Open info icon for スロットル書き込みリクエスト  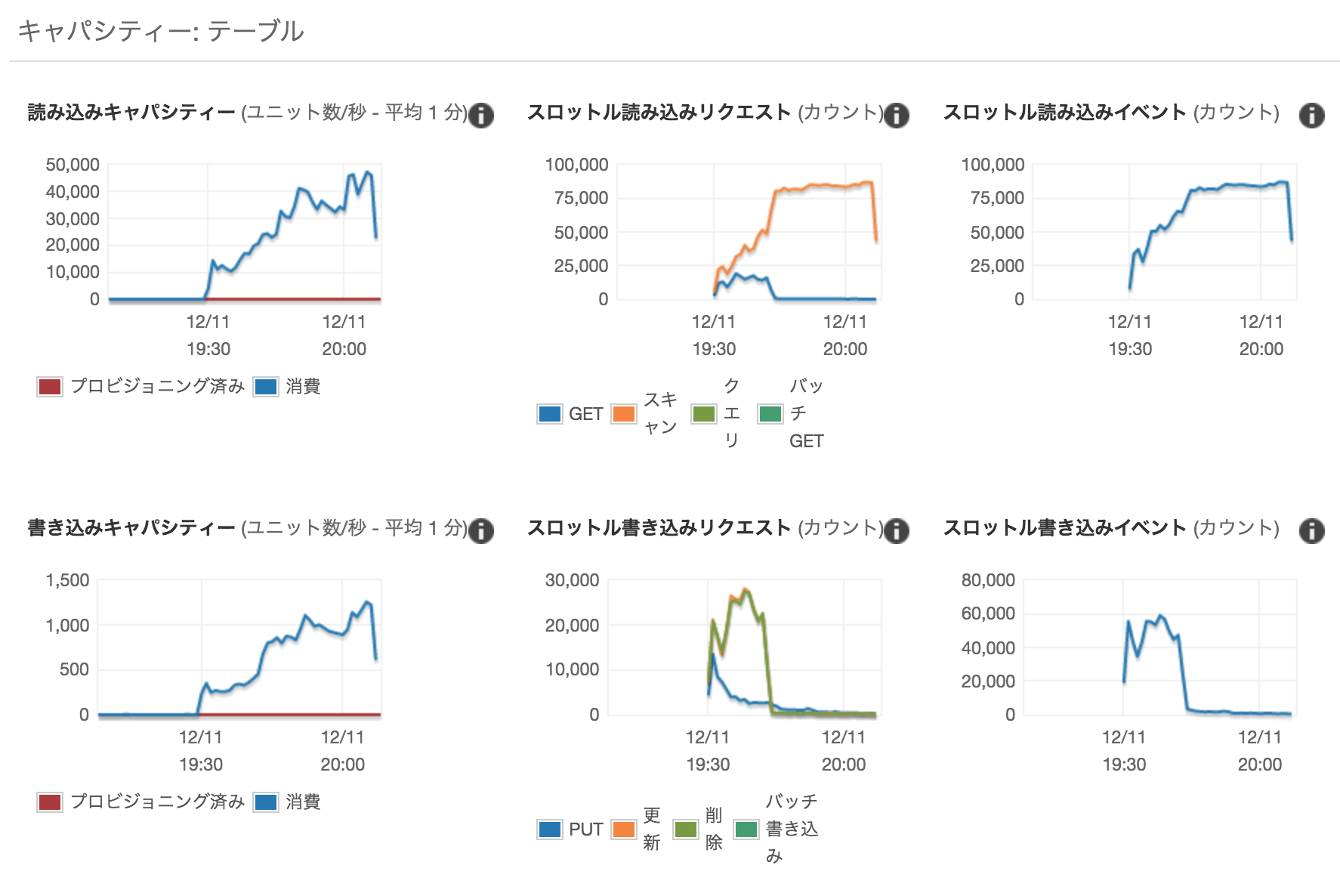pos(897,531)
